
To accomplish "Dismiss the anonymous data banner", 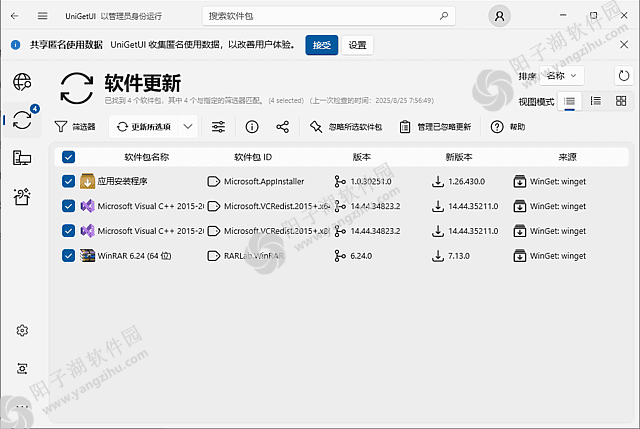I will [624, 44].
